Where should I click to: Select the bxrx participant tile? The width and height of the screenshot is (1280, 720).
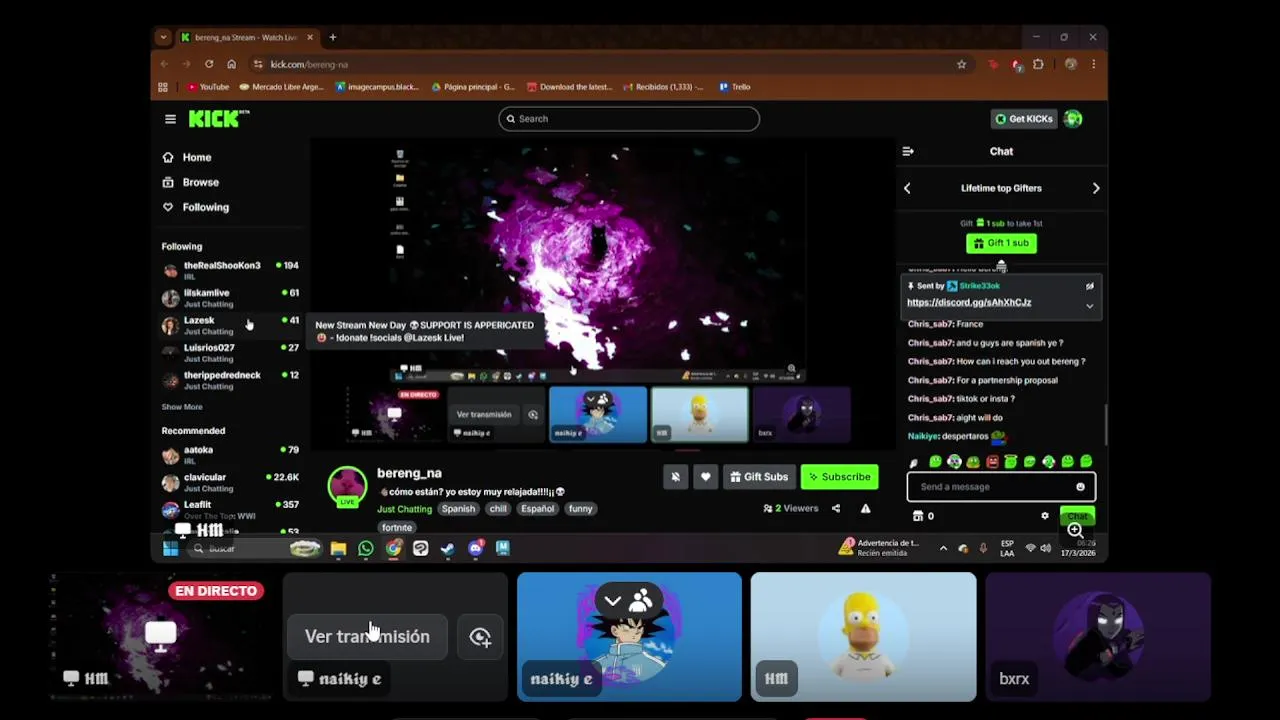1098,637
